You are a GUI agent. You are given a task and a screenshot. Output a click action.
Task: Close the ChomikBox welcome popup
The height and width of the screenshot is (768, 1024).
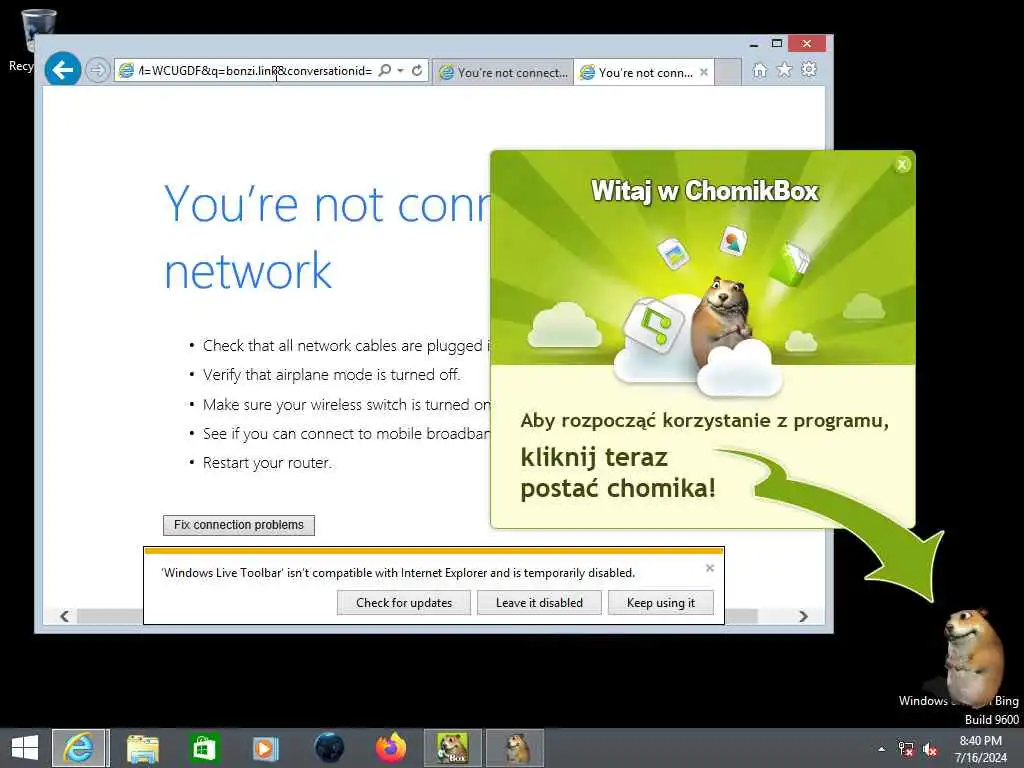[x=902, y=165]
